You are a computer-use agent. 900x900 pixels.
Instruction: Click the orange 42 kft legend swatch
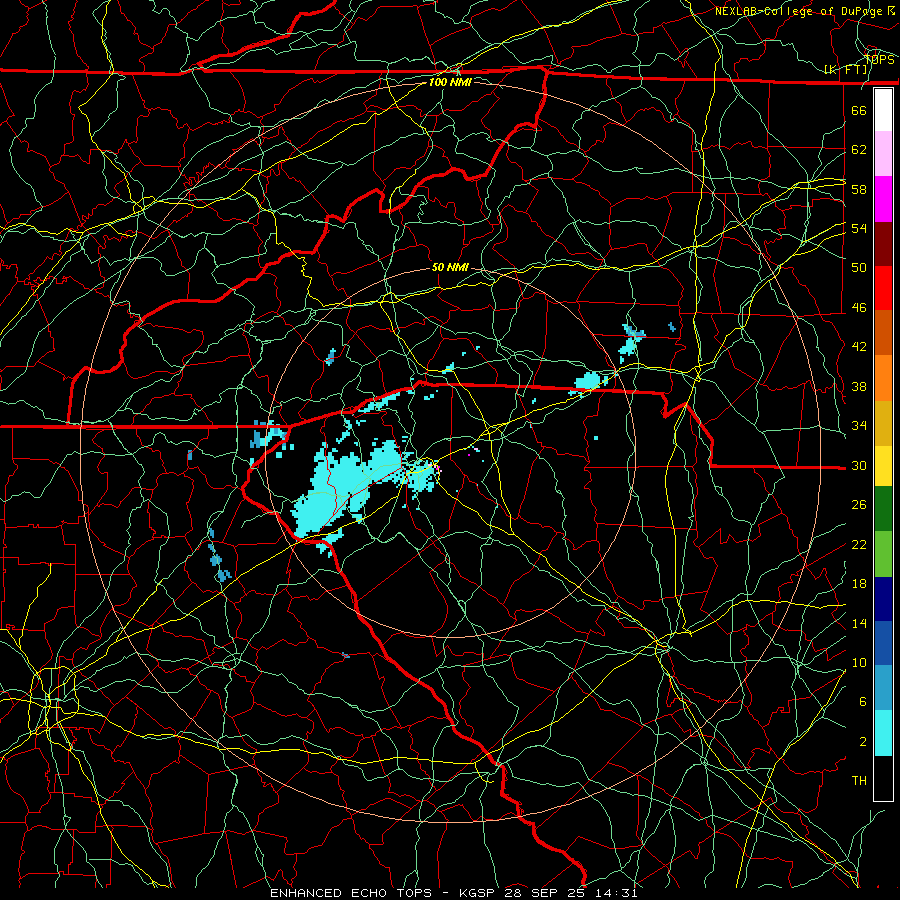pyautogui.click(x=883, y=378)
